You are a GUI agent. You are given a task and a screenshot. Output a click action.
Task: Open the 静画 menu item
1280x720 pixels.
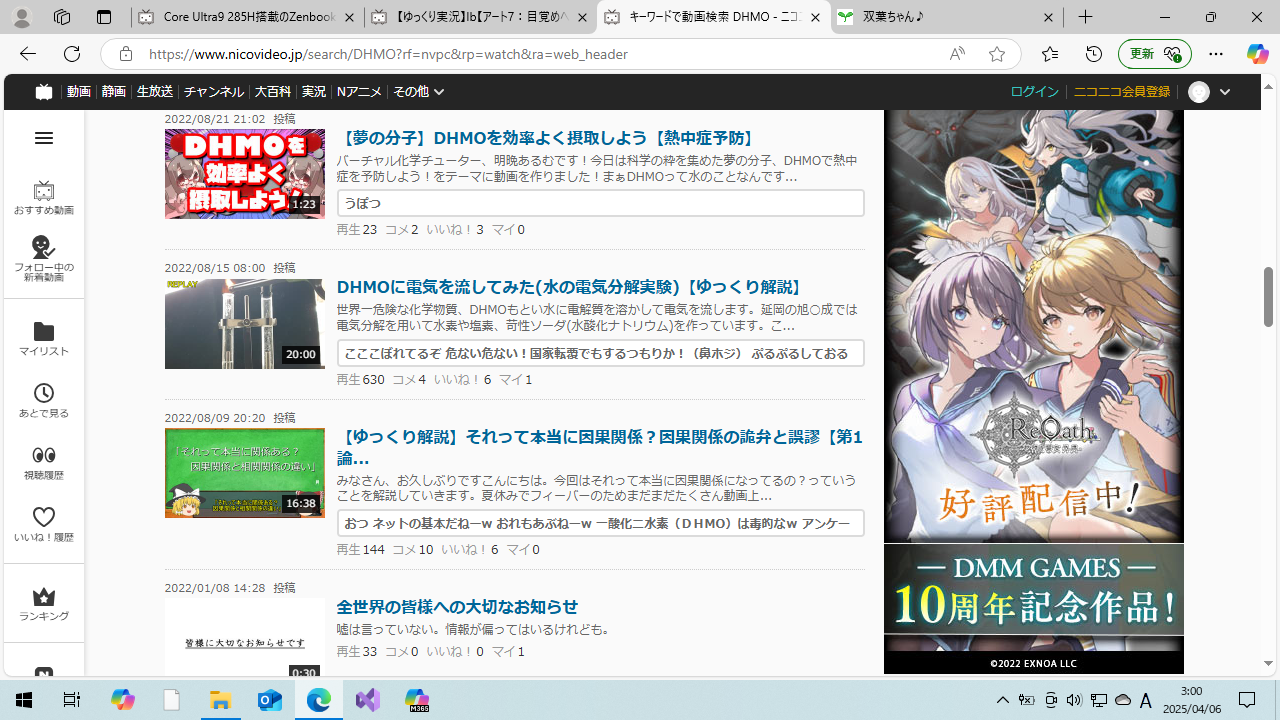pos(113,92)
